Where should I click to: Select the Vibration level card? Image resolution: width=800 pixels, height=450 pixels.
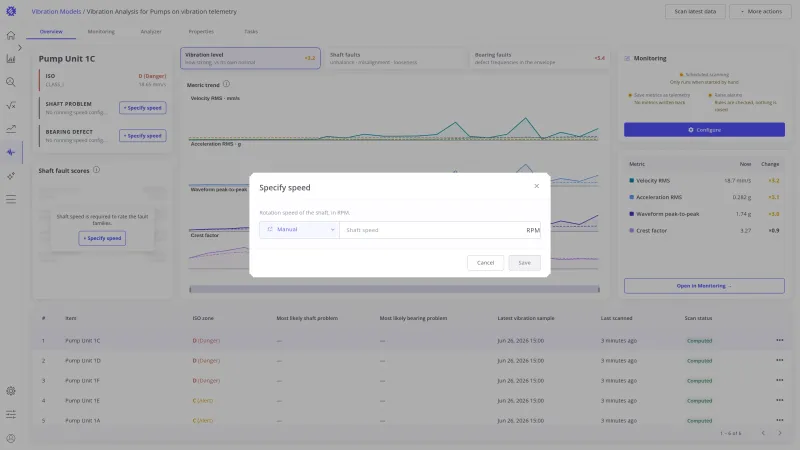(x=250, y=58)
